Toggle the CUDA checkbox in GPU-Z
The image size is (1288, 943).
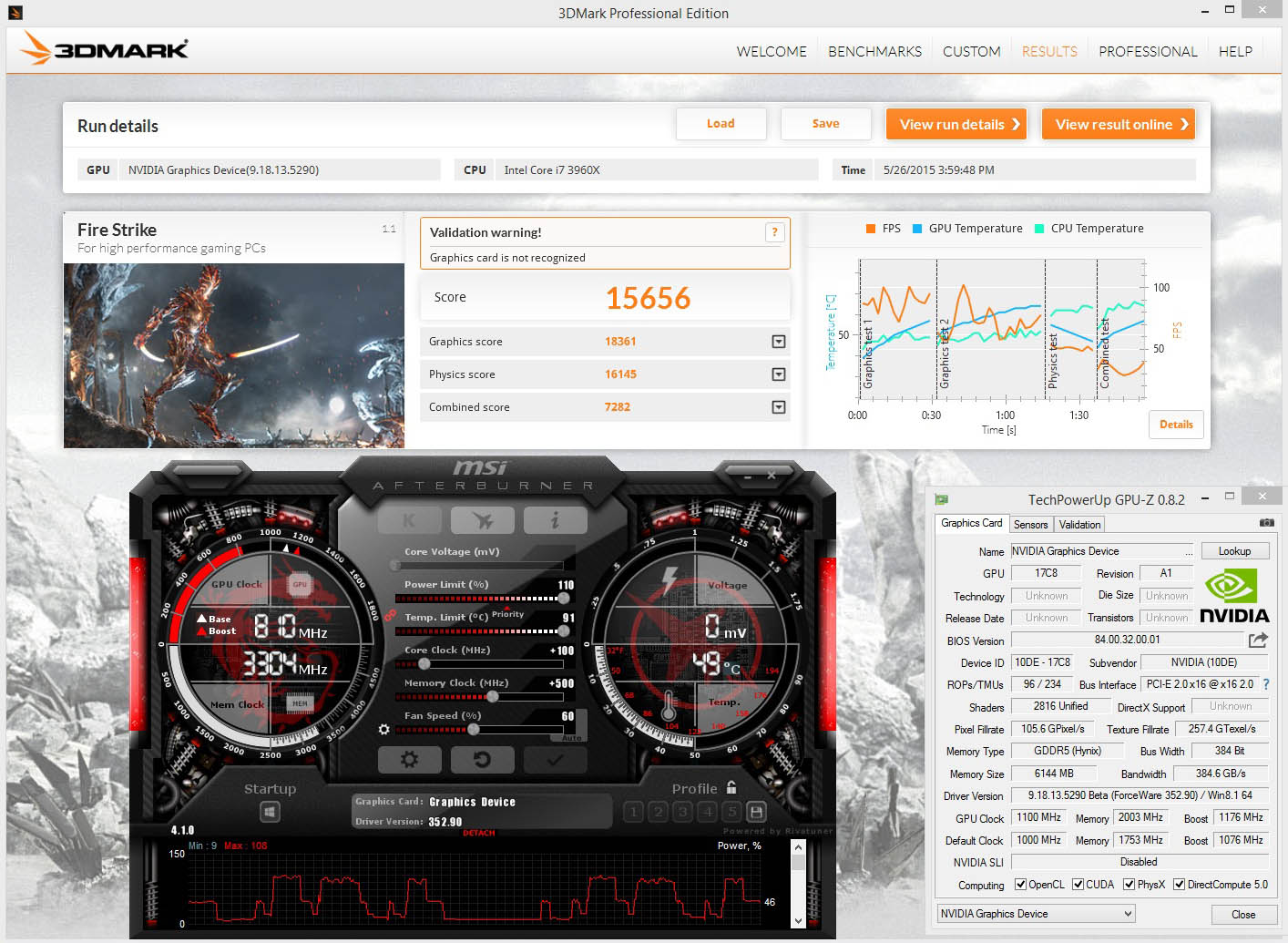[1078, 885]
